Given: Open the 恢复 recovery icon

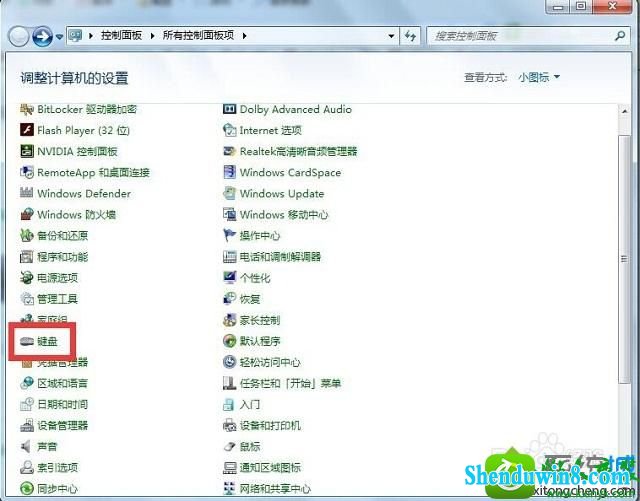Looking at the screenshot, I should (x=229, y=299).
